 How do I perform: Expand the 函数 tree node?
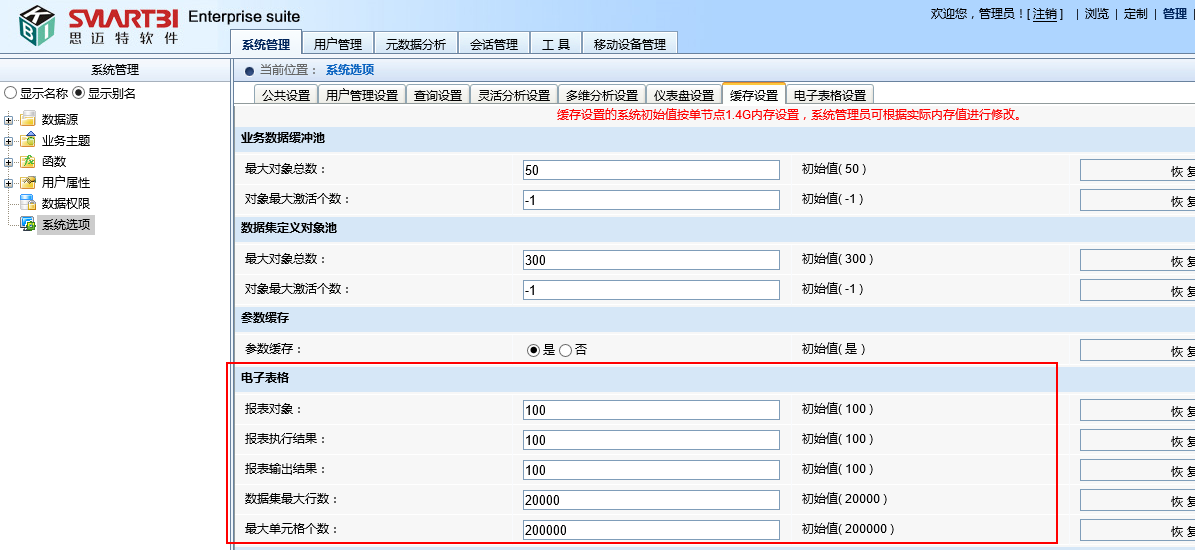8,161
